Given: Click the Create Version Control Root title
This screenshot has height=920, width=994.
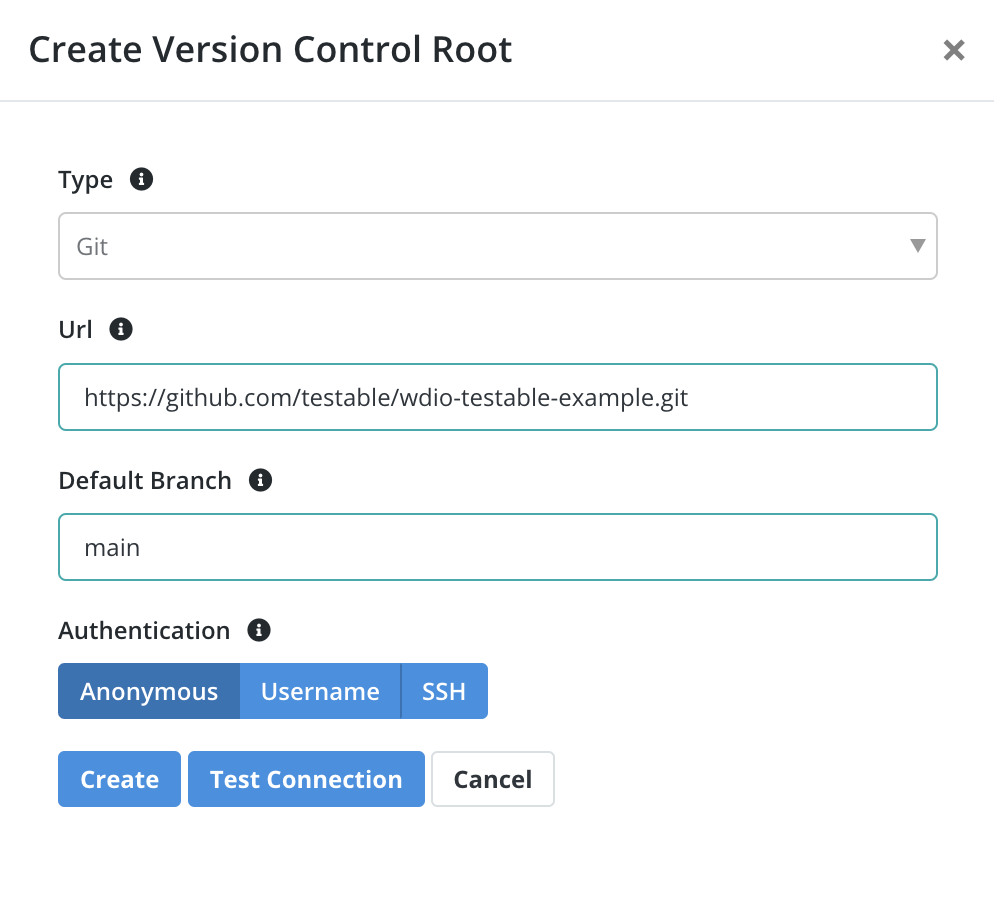Looking at the screenshot, I should coord(271,49).
